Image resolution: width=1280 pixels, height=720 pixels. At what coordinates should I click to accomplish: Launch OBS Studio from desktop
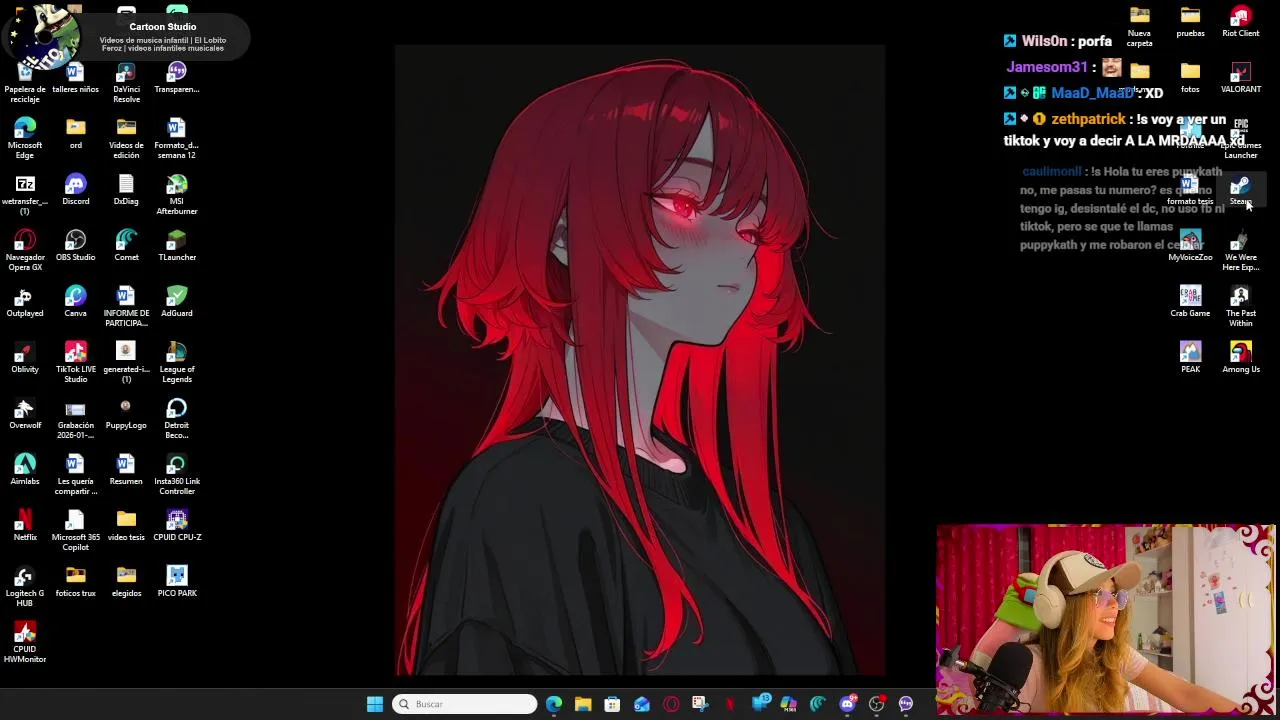(x=75, y=245)
